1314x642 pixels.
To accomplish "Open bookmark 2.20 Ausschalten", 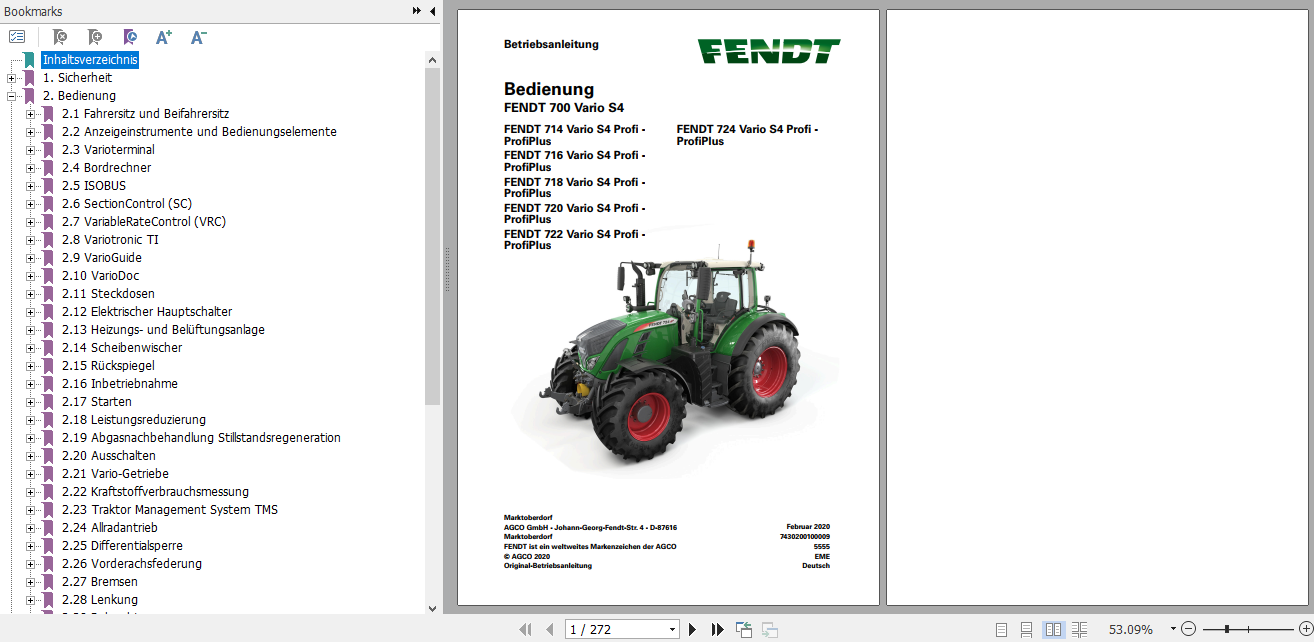I will pyautogui.click(x=108, y=456).
